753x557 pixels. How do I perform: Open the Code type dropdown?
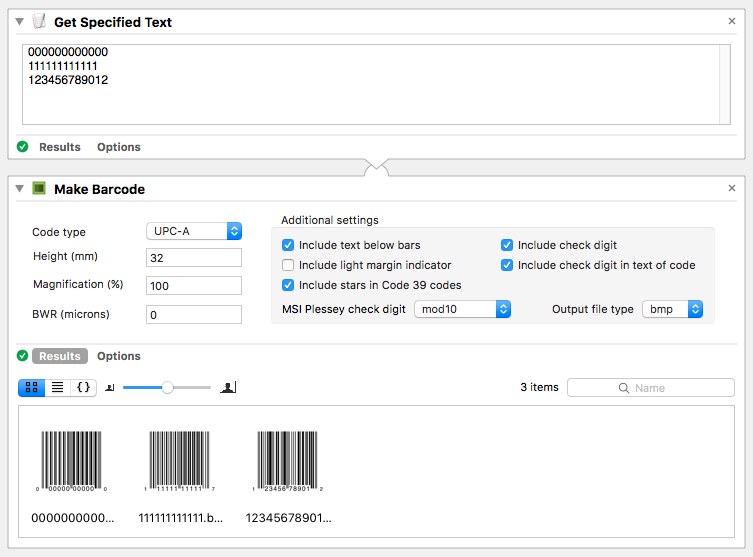(x=194, y=231)
